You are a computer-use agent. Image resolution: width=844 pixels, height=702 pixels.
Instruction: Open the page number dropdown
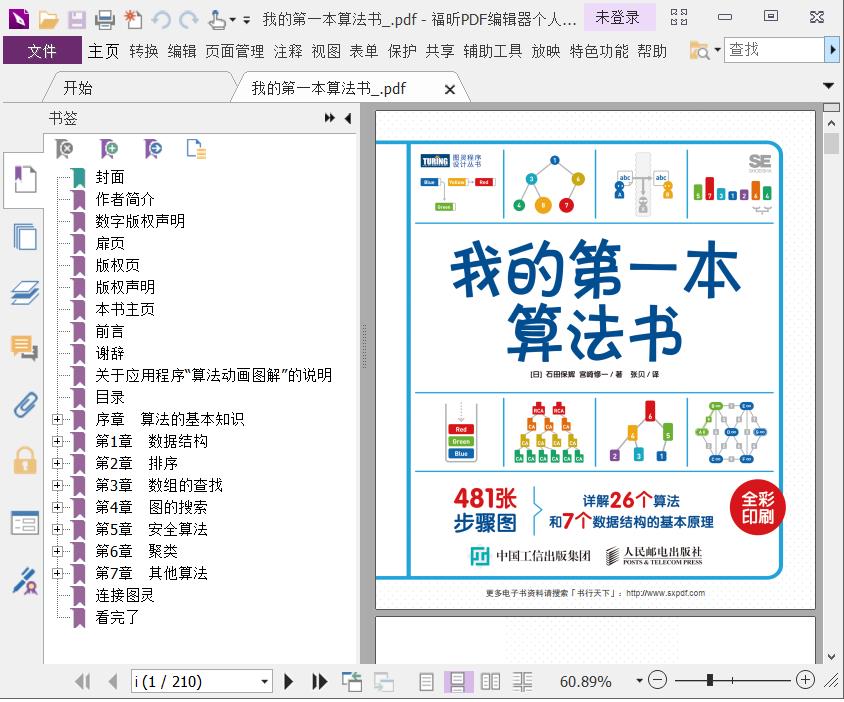pyautogui.click(x=264, y=682)
